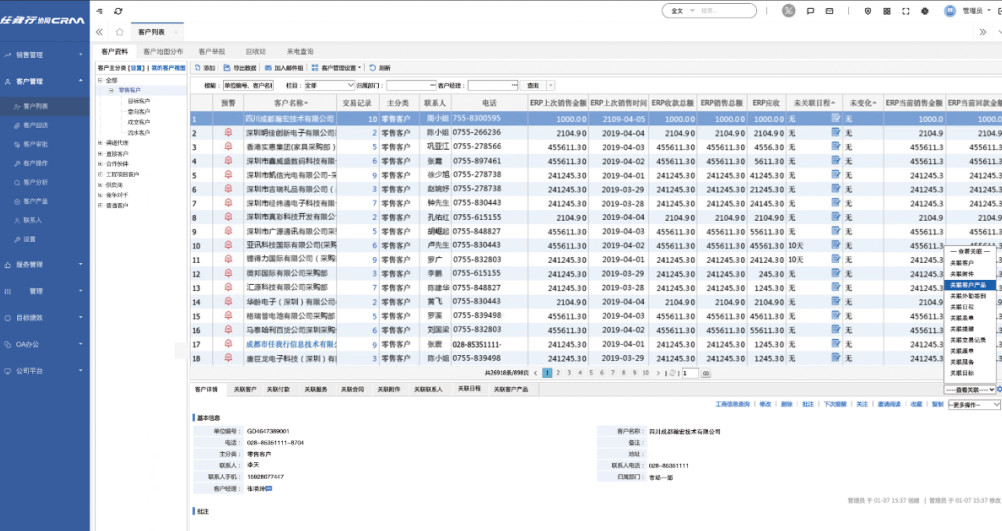The width and height of the screenshot is (1002, 531).
Task: Open the chat message icon in top bar
Action: click(x=810, y=11)
